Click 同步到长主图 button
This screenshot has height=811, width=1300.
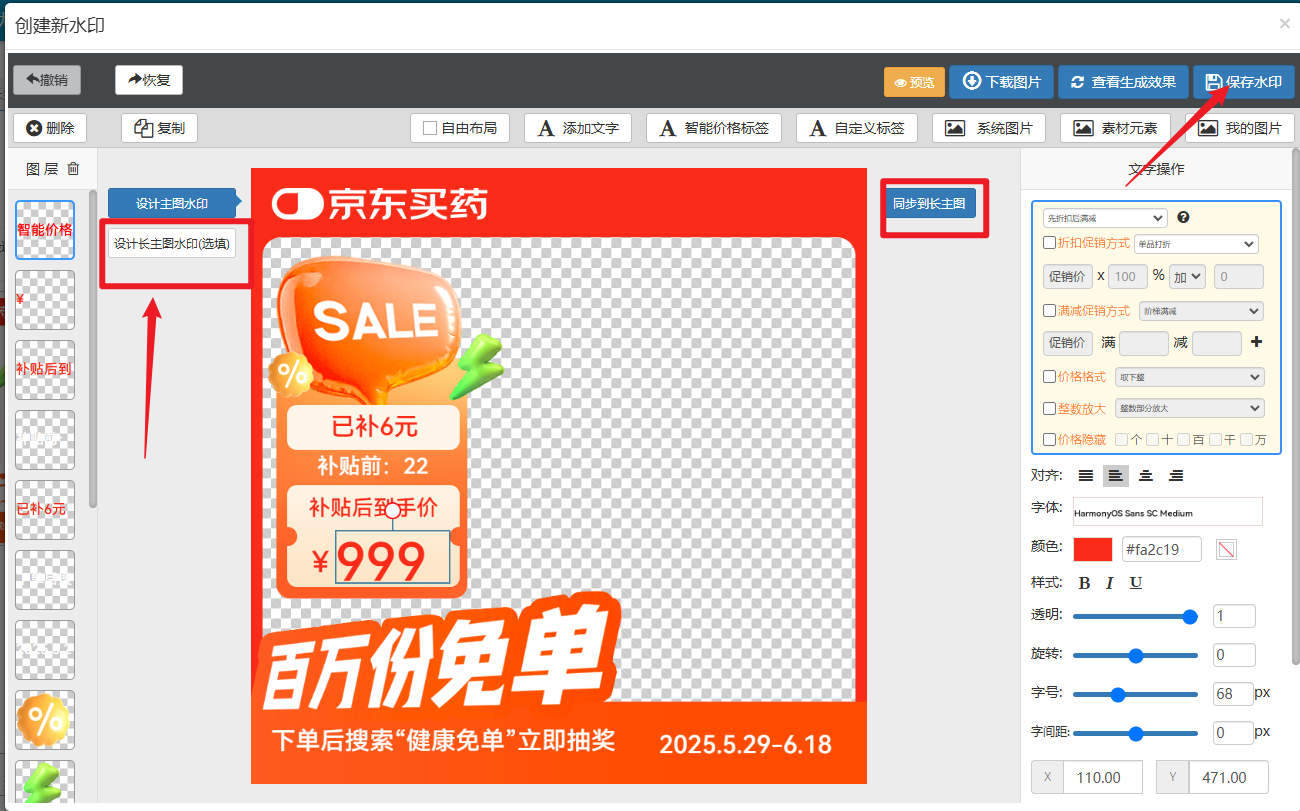(929, 203)
